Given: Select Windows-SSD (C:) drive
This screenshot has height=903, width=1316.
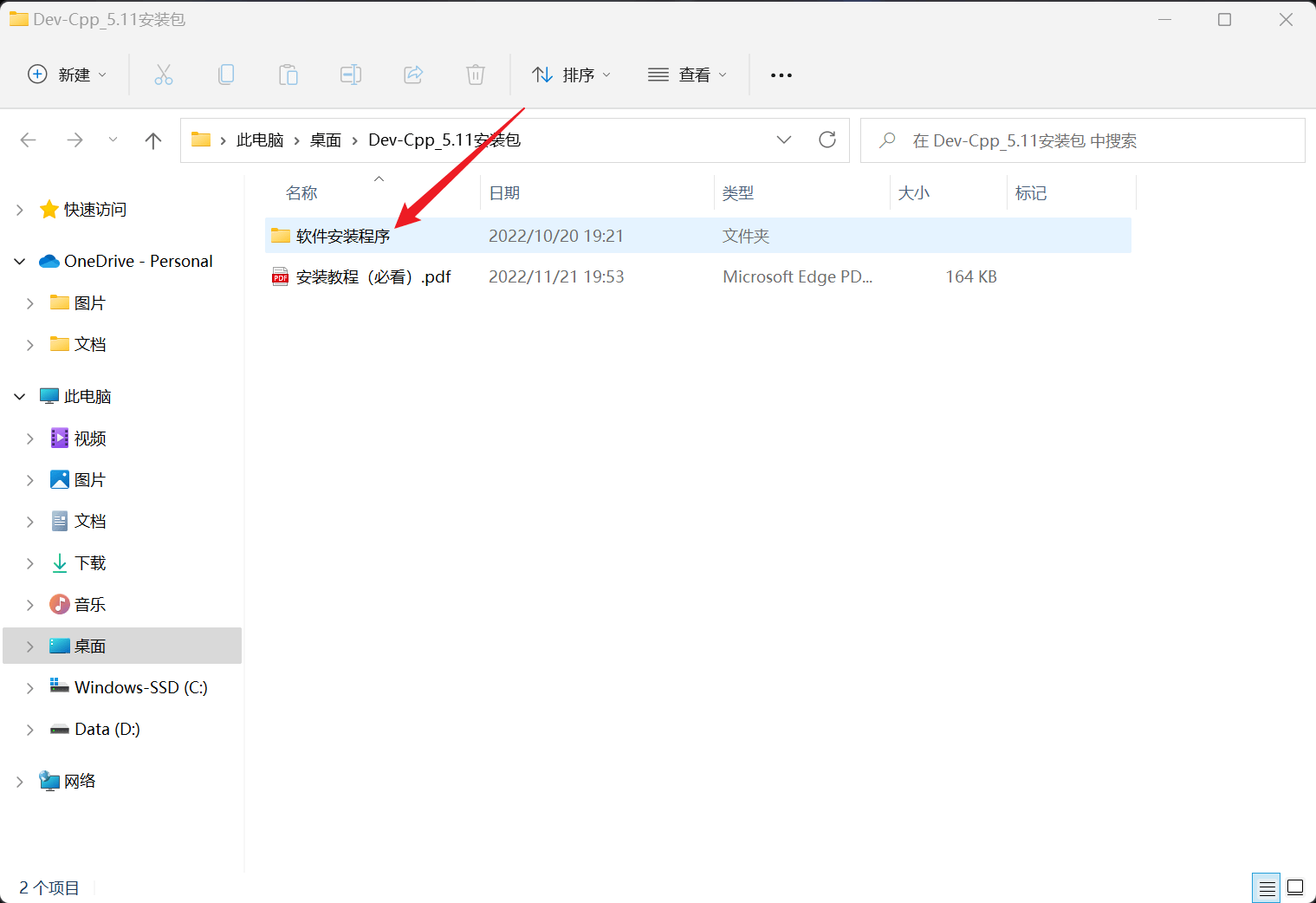Looking at the screenshot, I should [141, 687].
